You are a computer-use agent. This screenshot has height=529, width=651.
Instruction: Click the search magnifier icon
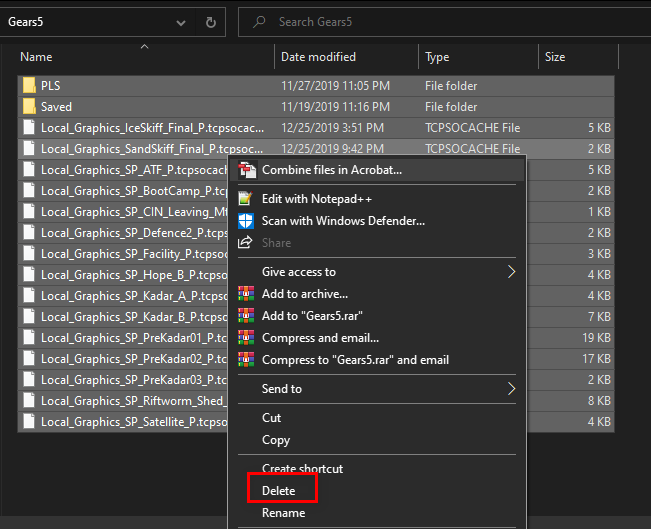tap(258, 21)
